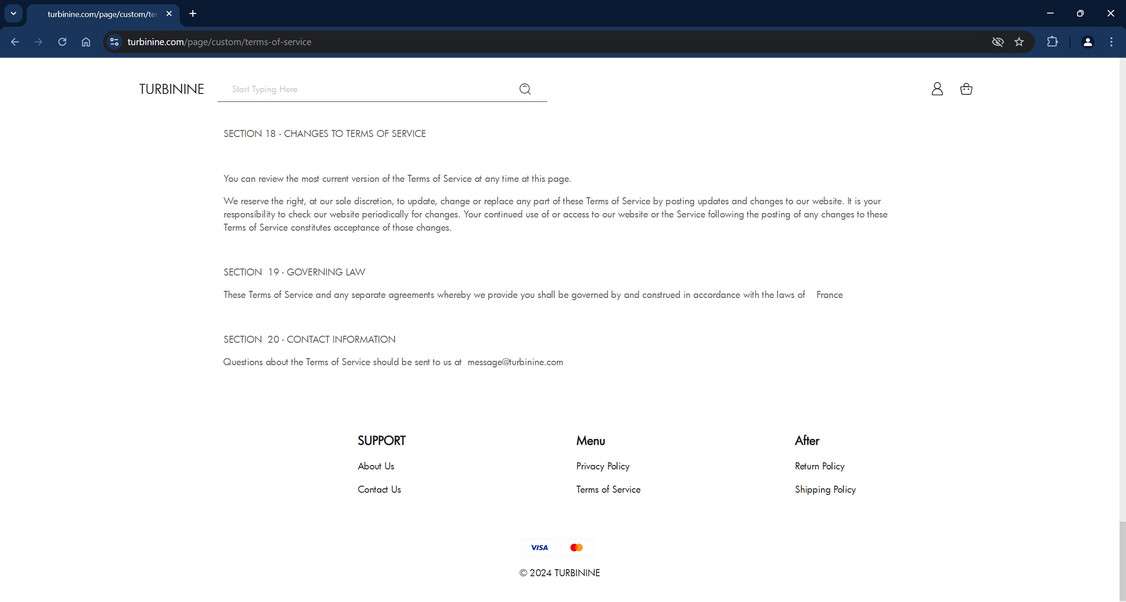Click the © 2024 TURBININE copyright text
This screenshot has width=1126, height=602.
pyautogui.click(x=559, y=573)
